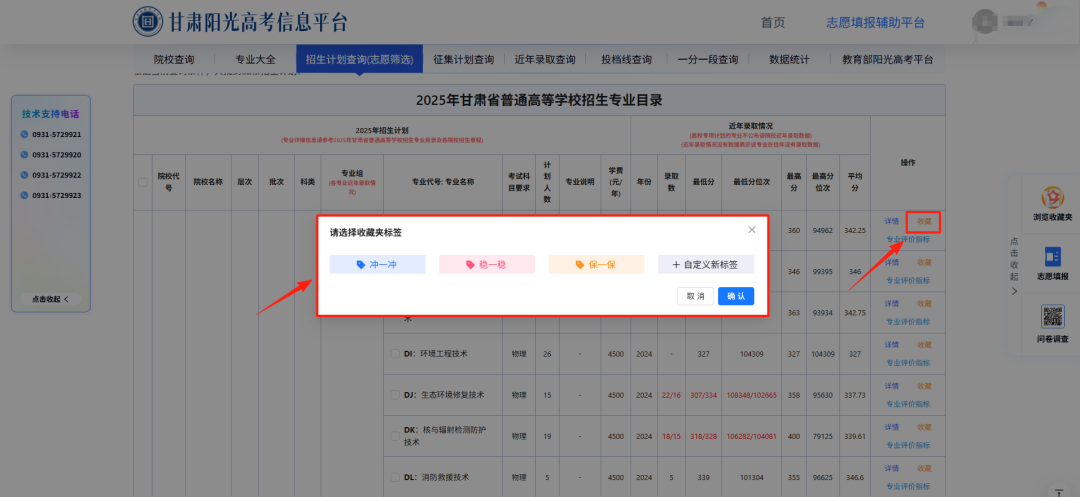The height and width of the screenshot is (497, 1080).
Task: Close the 收藏夹标签 dialog with the X
Action: click(x=752, y=230)
